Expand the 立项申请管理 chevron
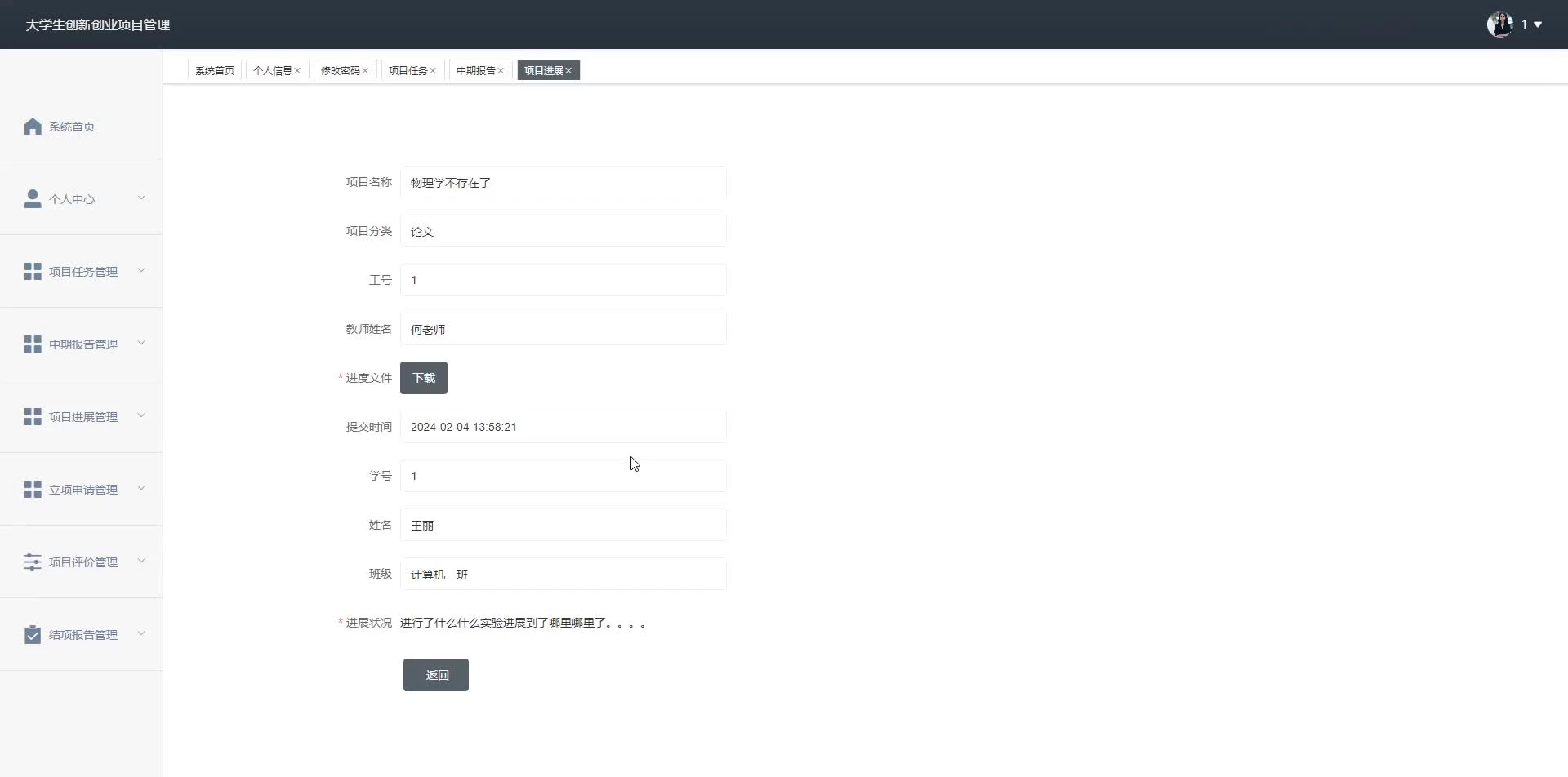Screen dimensions: 1568x777 click(x=141, y=488)
